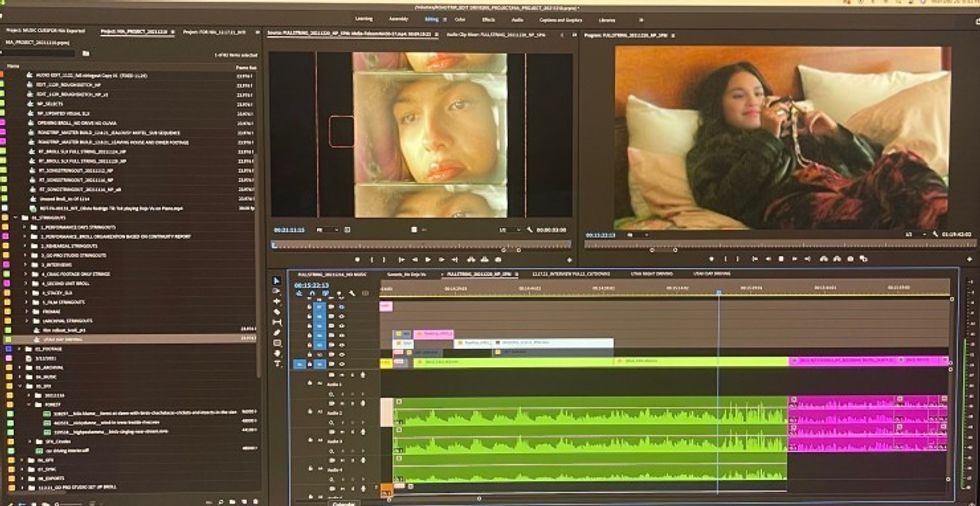Viewport: 980px width, 506px height.
Task: Step back one frame in Source monitor
Action: 414,259
